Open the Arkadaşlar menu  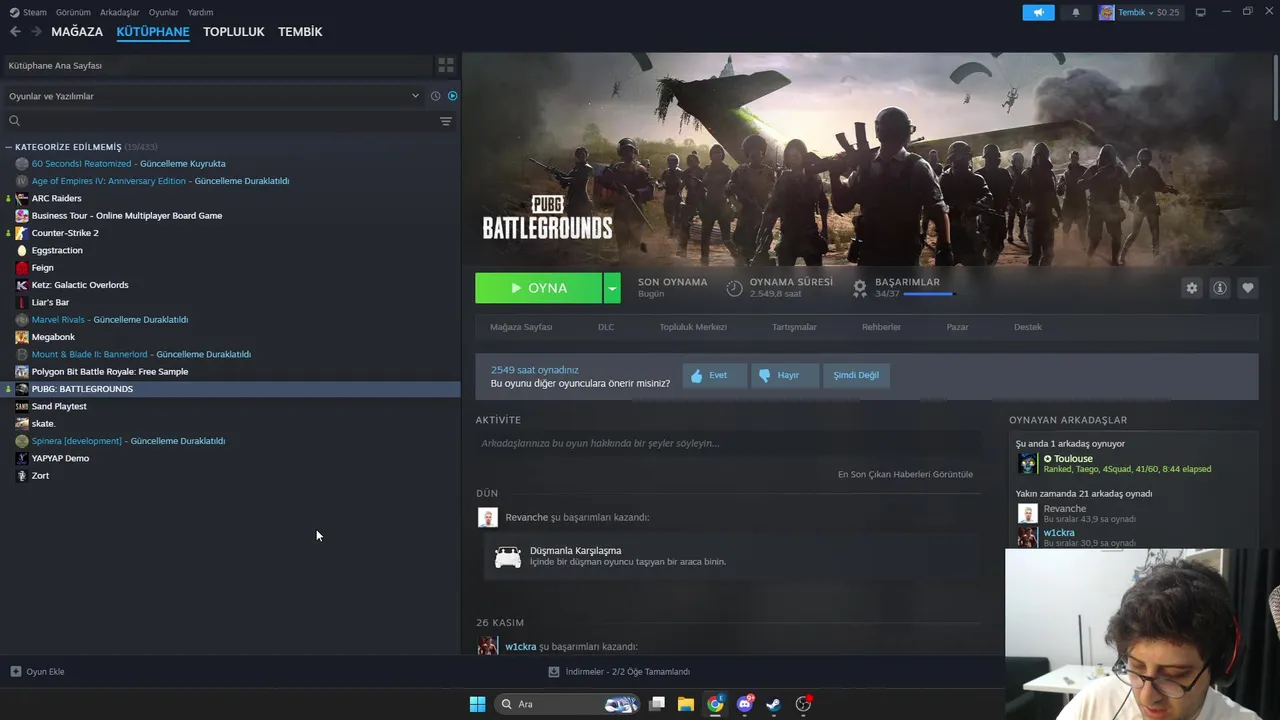120,12
